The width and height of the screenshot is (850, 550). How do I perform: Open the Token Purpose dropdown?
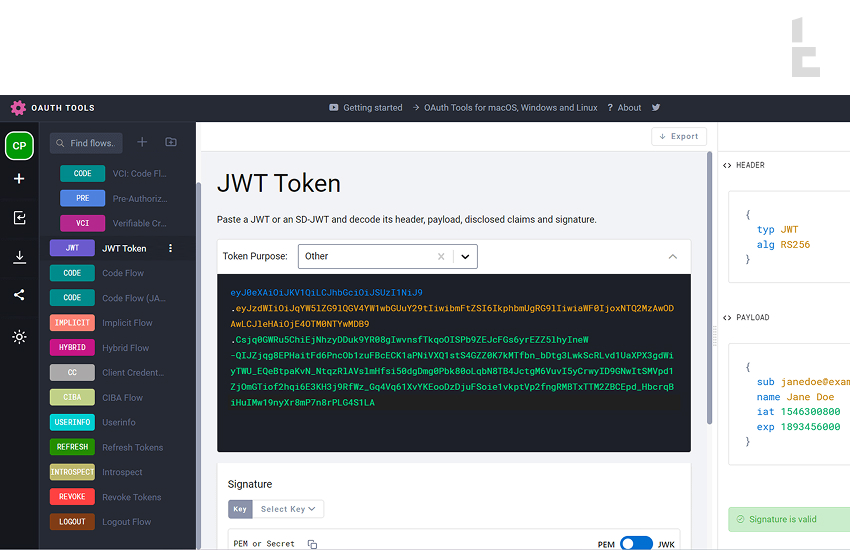465,256
